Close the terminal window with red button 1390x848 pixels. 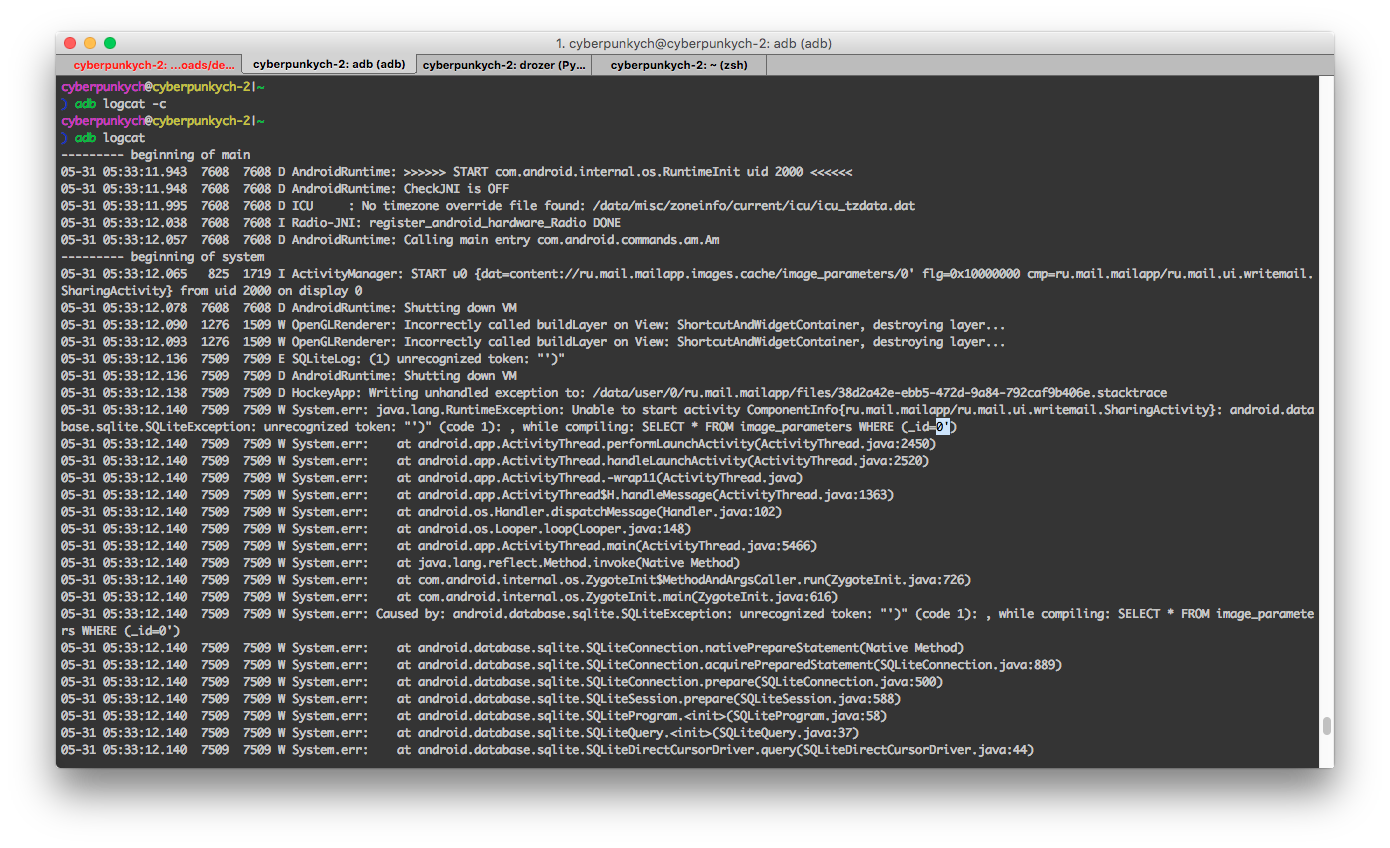point(70,43)
